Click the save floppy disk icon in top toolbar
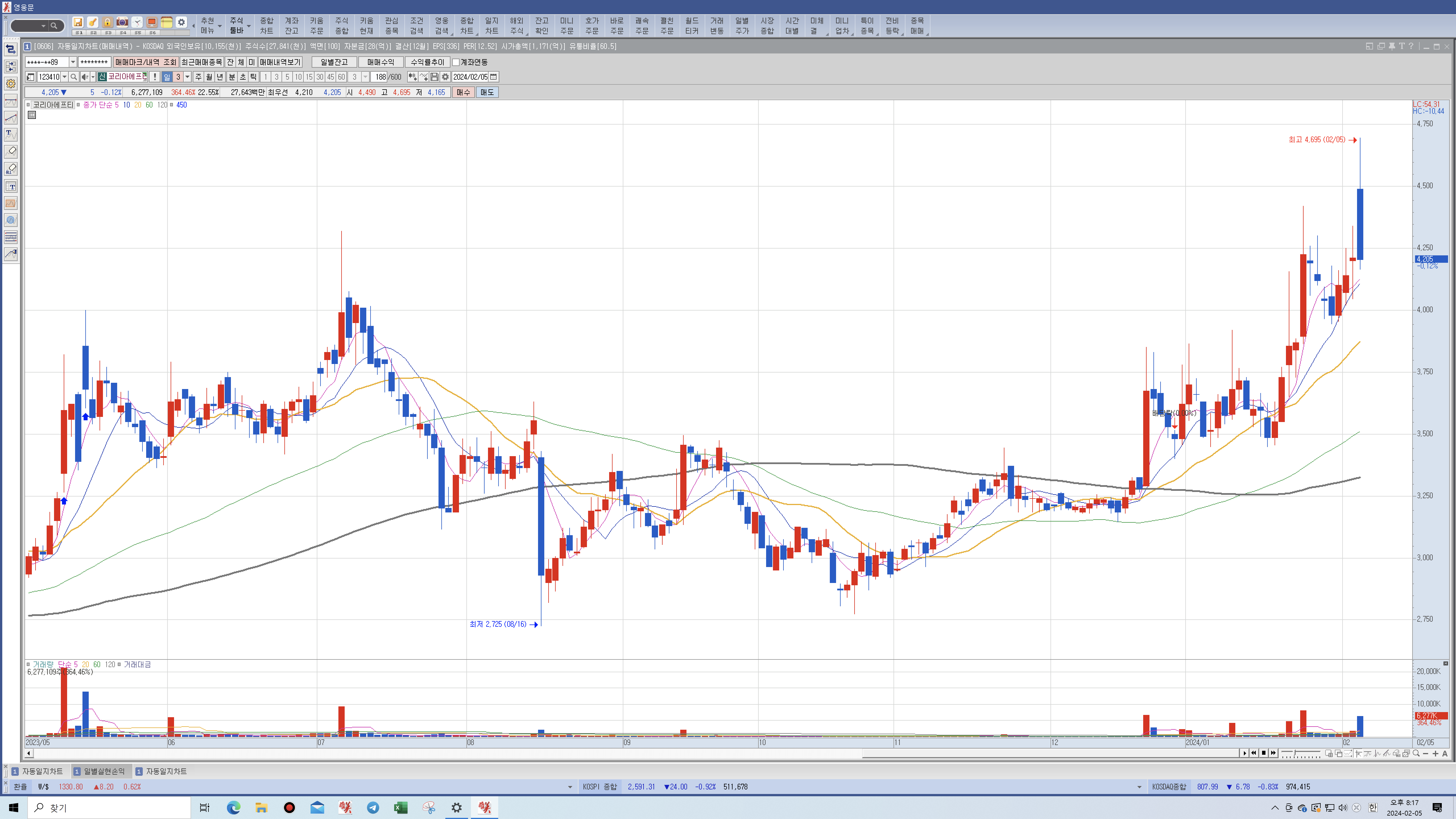Screen dimensions: 1456x819 78,23
